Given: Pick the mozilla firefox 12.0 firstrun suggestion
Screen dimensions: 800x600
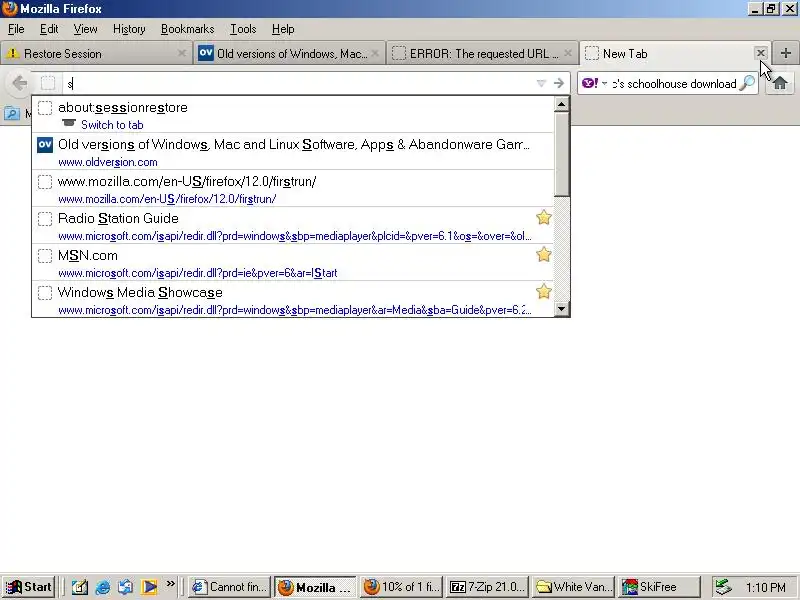Looking at the screenshot, I should pyautogui.click(x=293, y=188).
